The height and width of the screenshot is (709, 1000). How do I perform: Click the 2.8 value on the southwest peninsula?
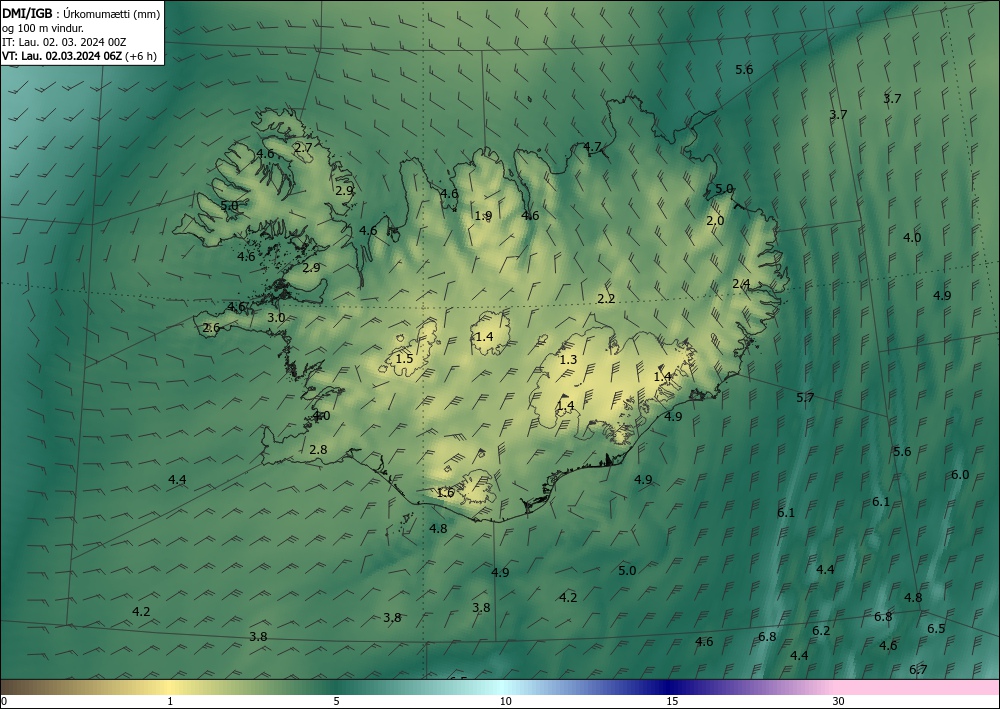pyautogui.click(x=318, y=450)
